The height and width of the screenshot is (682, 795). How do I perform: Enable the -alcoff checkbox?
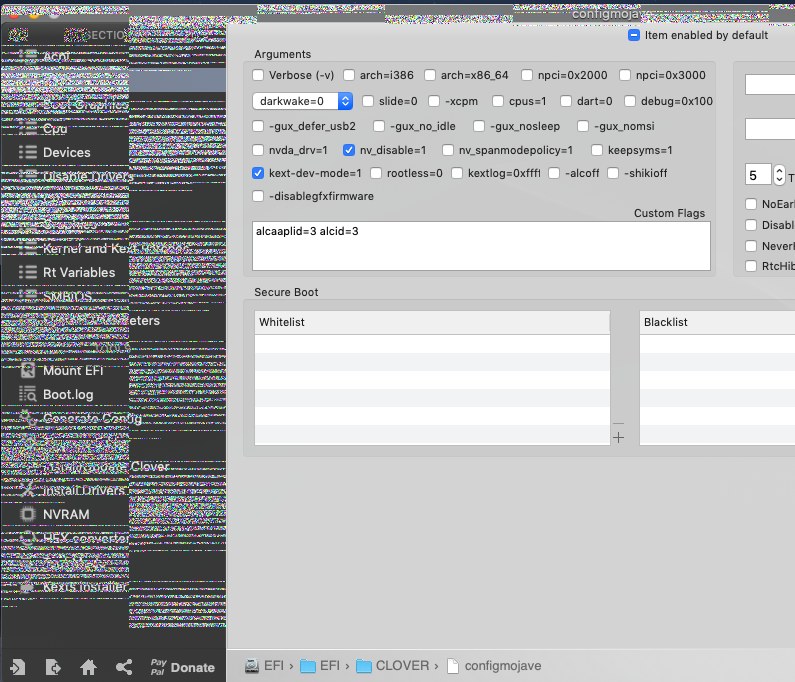[x=554, y=173]
